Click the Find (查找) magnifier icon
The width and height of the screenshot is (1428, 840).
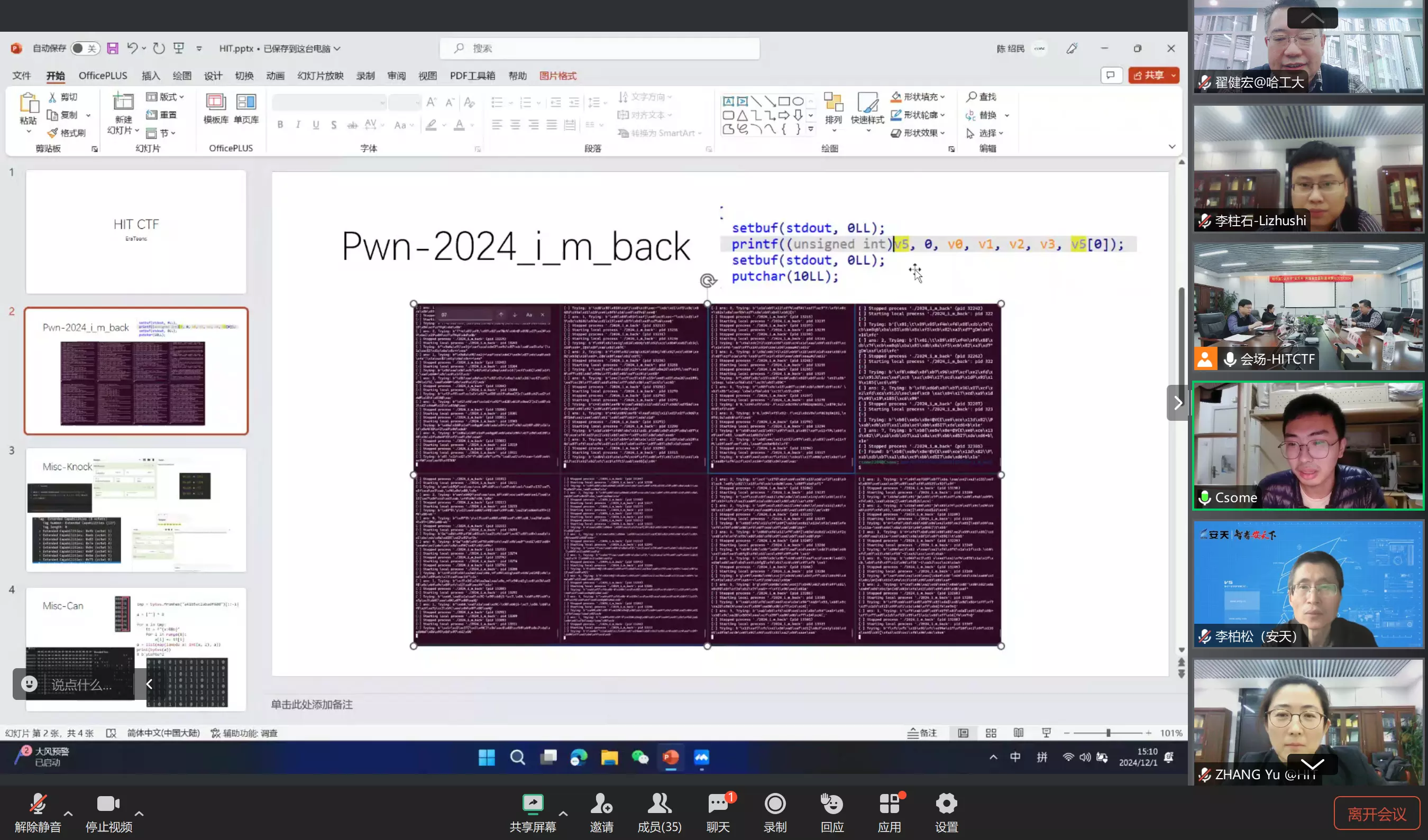(971, 97)
